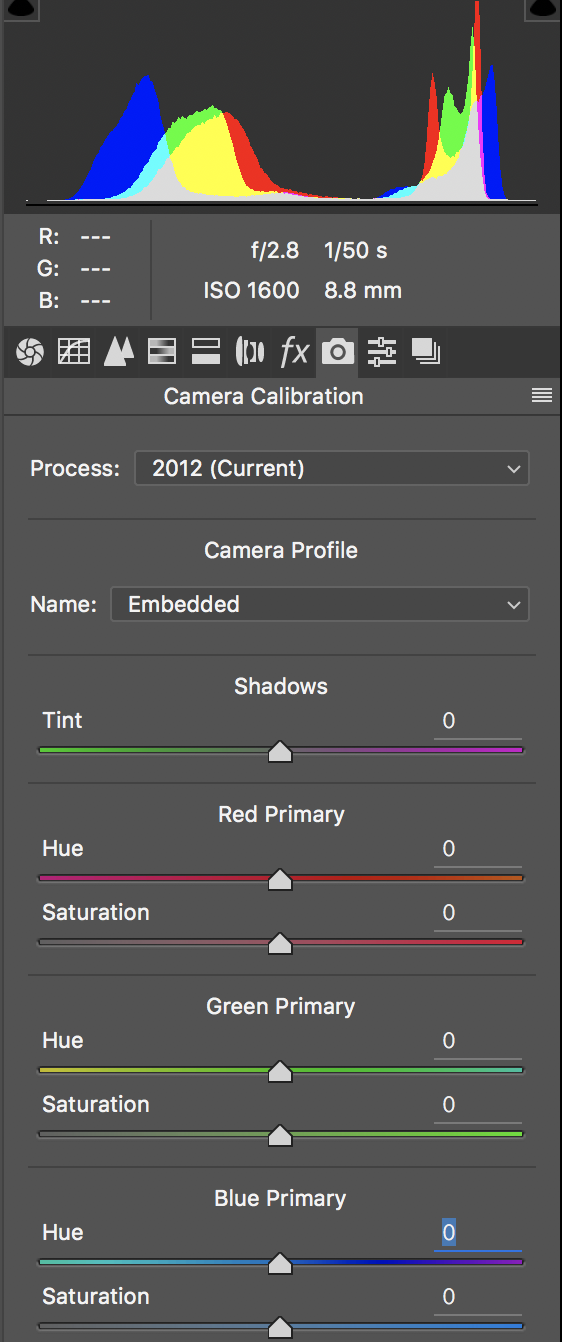Switch to the Tone Curve panel icon
Screen dimensions: 562x1342
(74, 352)
